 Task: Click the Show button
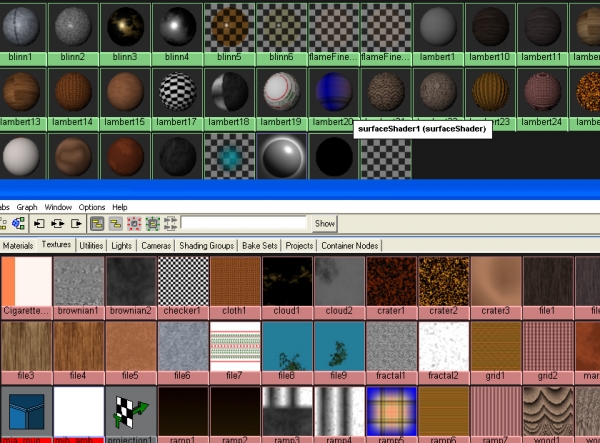click(x=324, y=224)
